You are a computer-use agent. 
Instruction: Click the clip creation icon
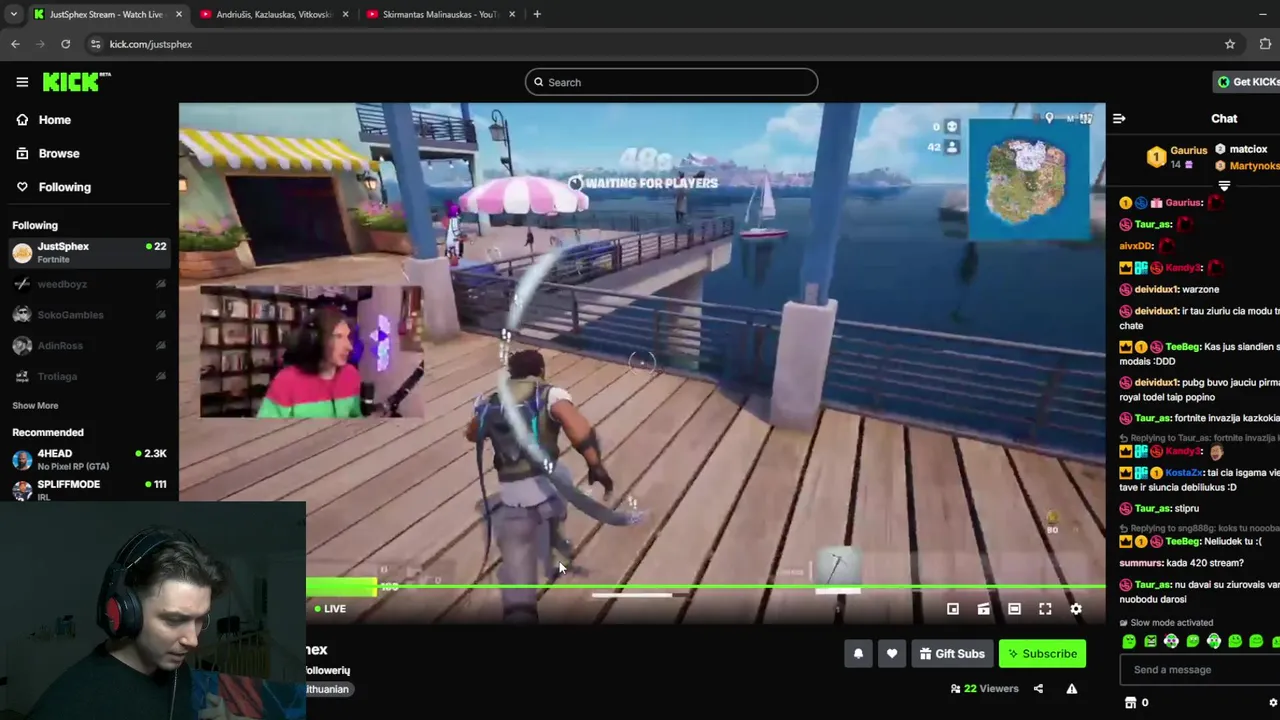[984, 609]
